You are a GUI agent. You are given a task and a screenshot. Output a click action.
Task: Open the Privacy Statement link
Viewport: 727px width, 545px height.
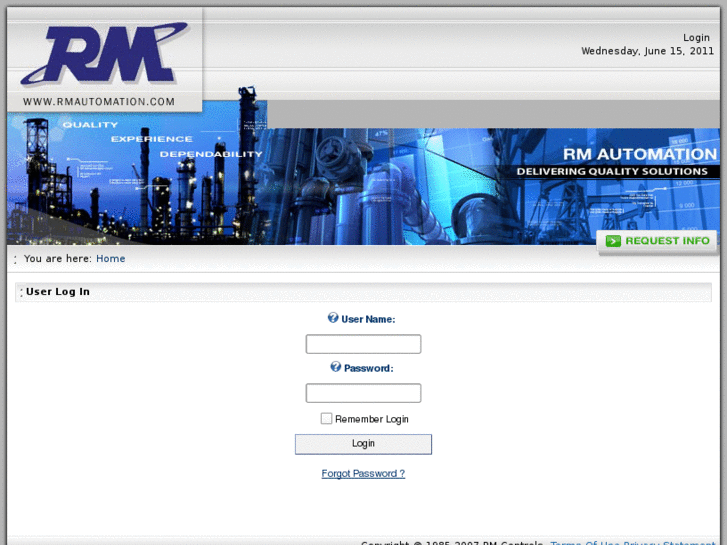coord(669,543)
